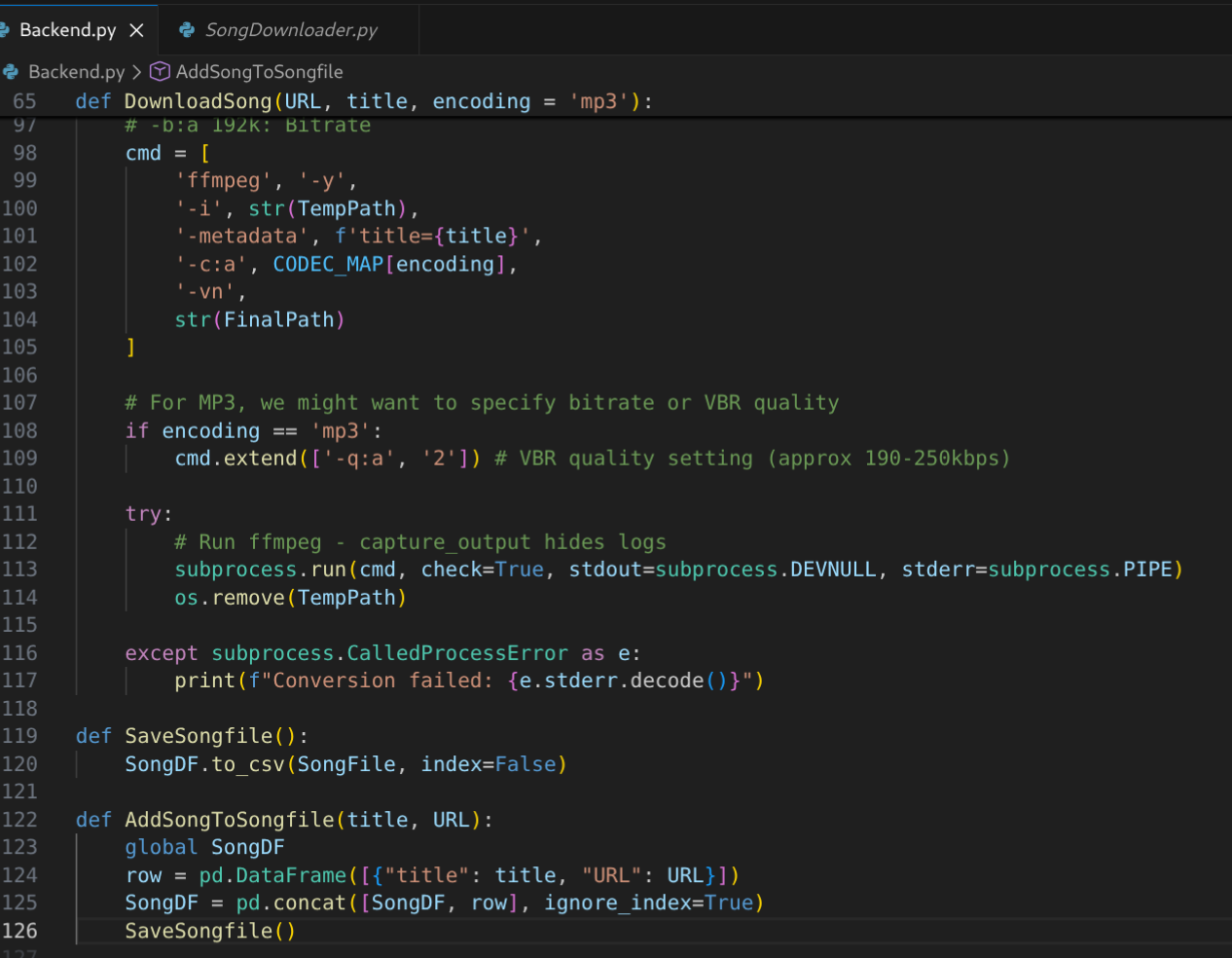Close the Backend.py editor tab
This screenshot has width=1232, height=958.
pos(137,30)
